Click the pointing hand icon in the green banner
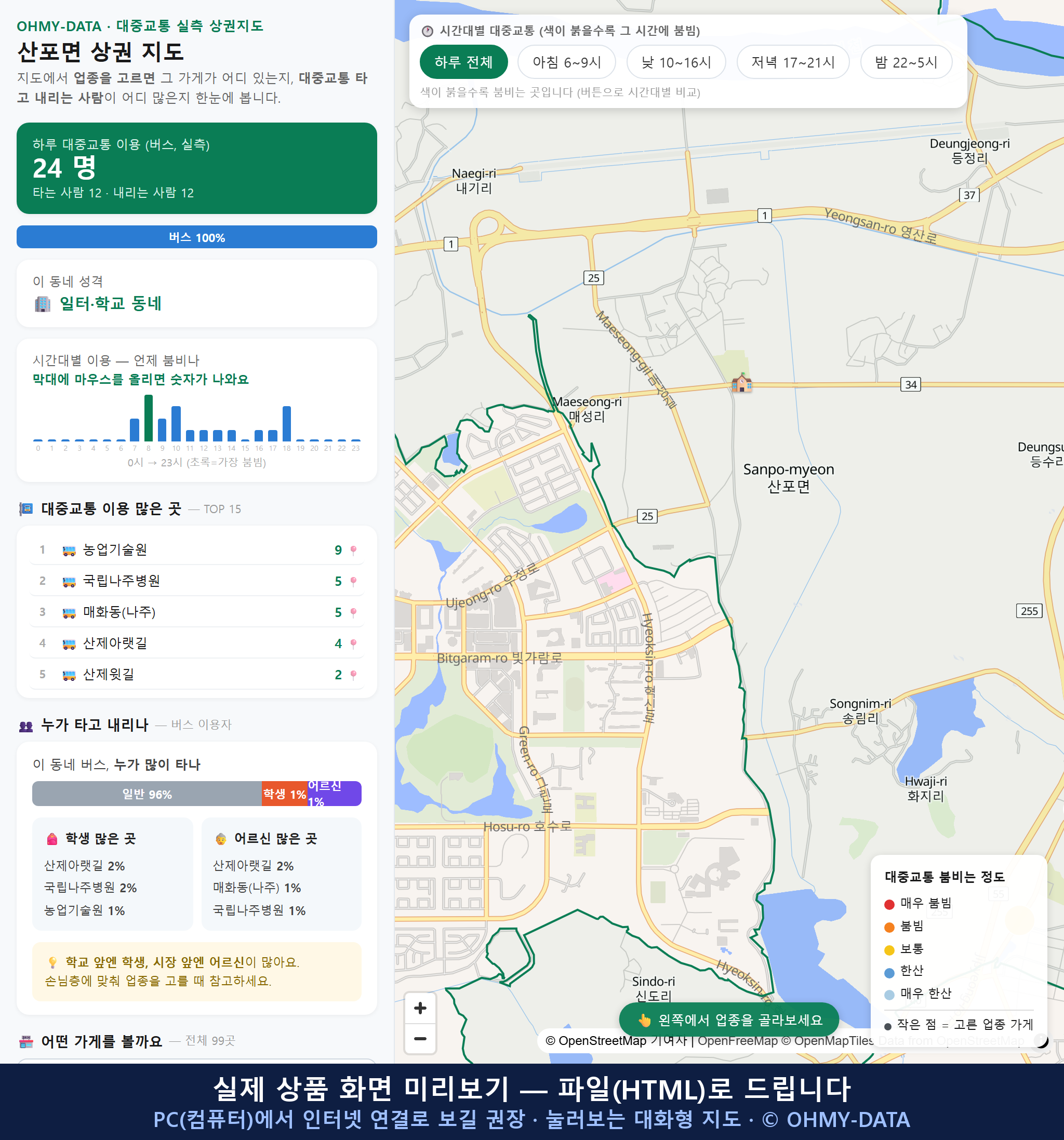The height and width of the screenshot is (1140, 1064). tap(644, 1020)
